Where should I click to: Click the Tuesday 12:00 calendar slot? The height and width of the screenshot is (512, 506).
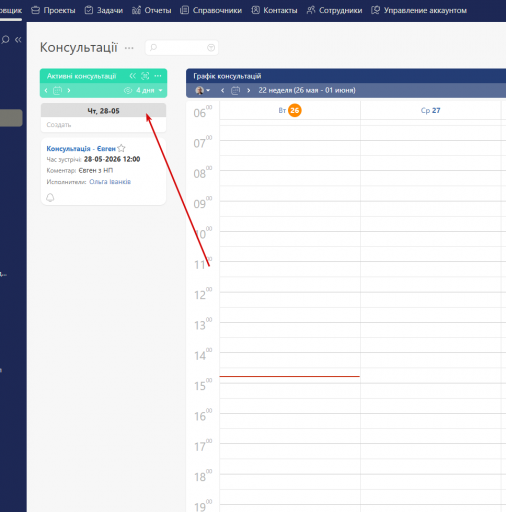click(290, 300)
